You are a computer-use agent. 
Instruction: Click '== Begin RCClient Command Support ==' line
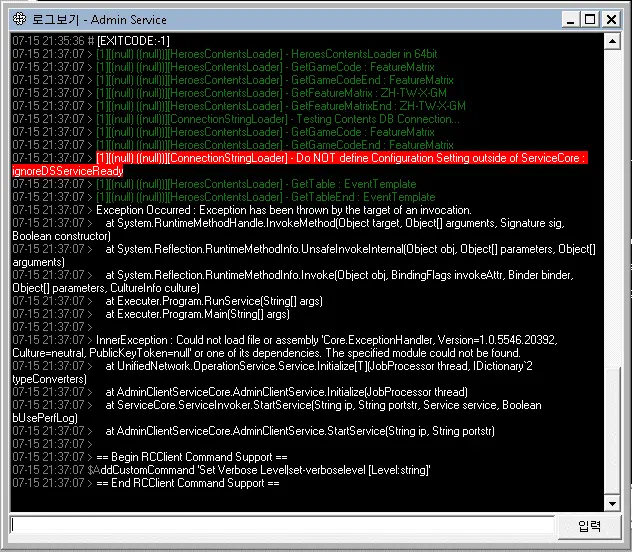tap(150, 457)
